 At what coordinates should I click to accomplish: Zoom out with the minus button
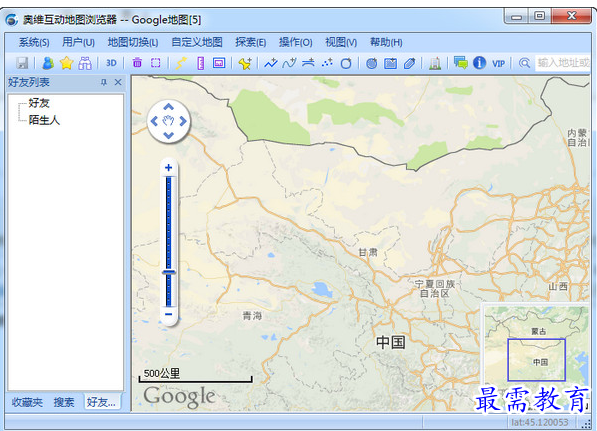coord(169,314)
